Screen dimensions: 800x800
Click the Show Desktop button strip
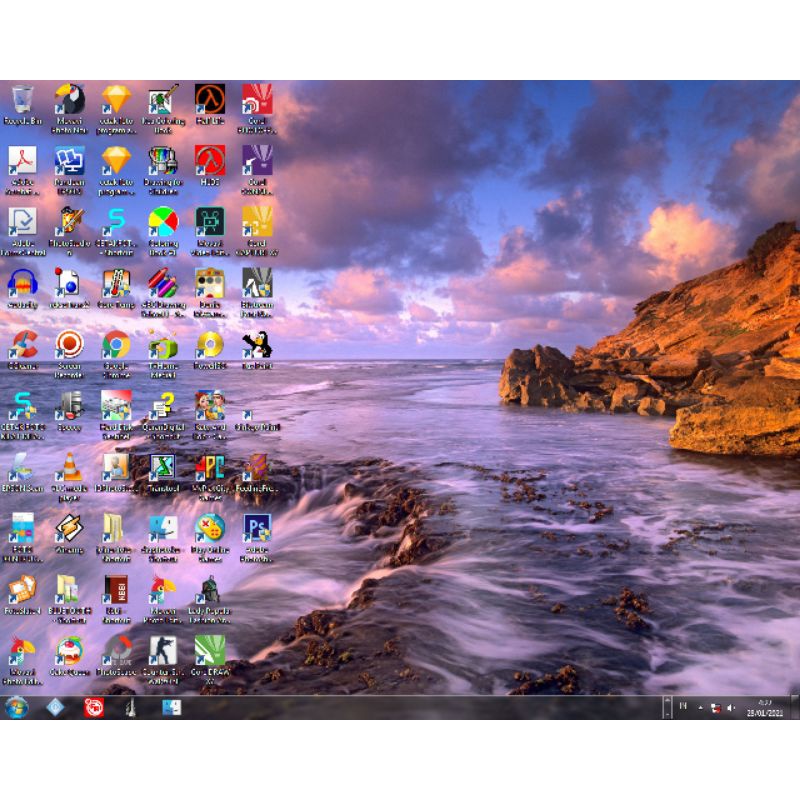[x=795, y=708]
